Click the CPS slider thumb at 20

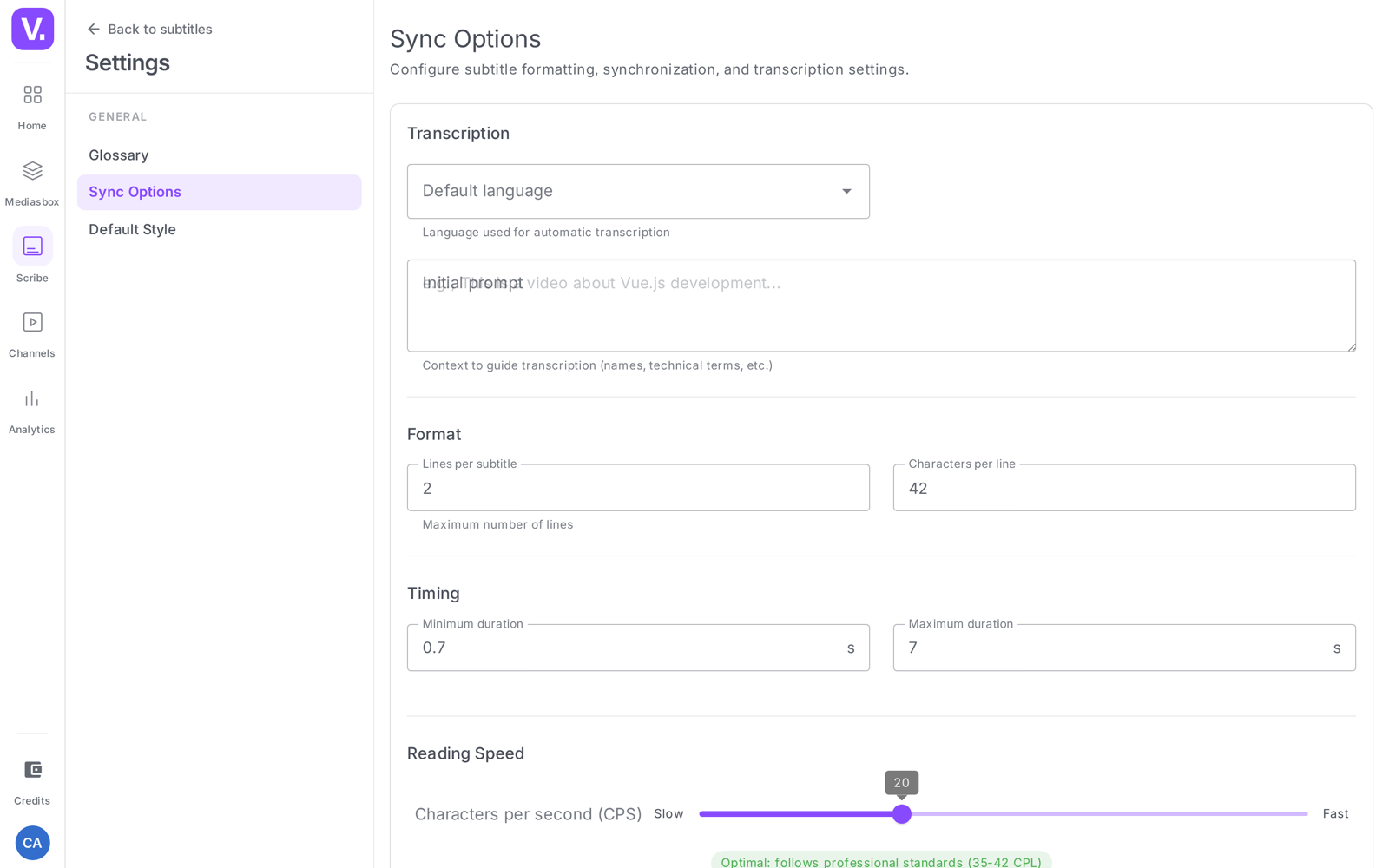(902, 814)
